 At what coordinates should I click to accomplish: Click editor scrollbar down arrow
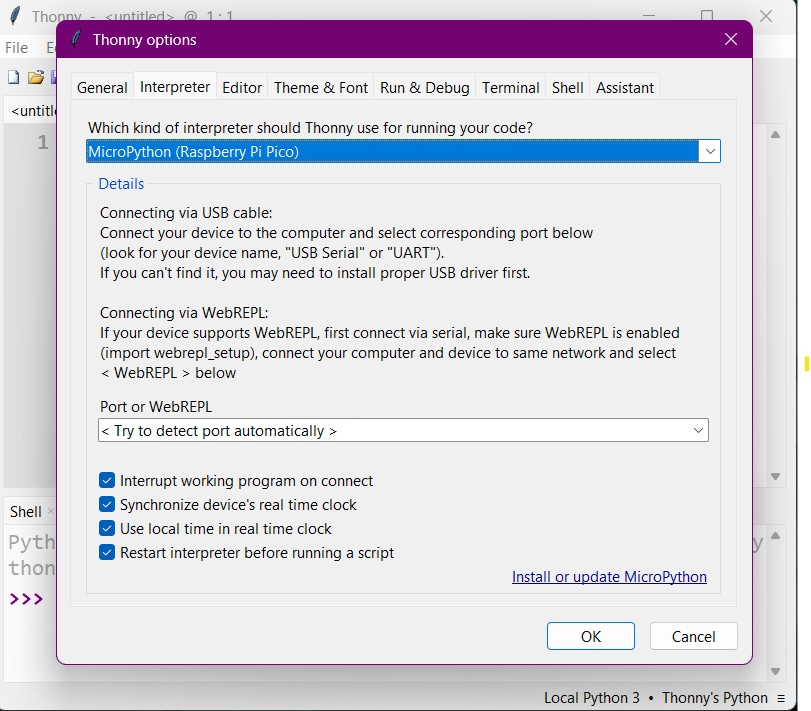click(775, 476)
